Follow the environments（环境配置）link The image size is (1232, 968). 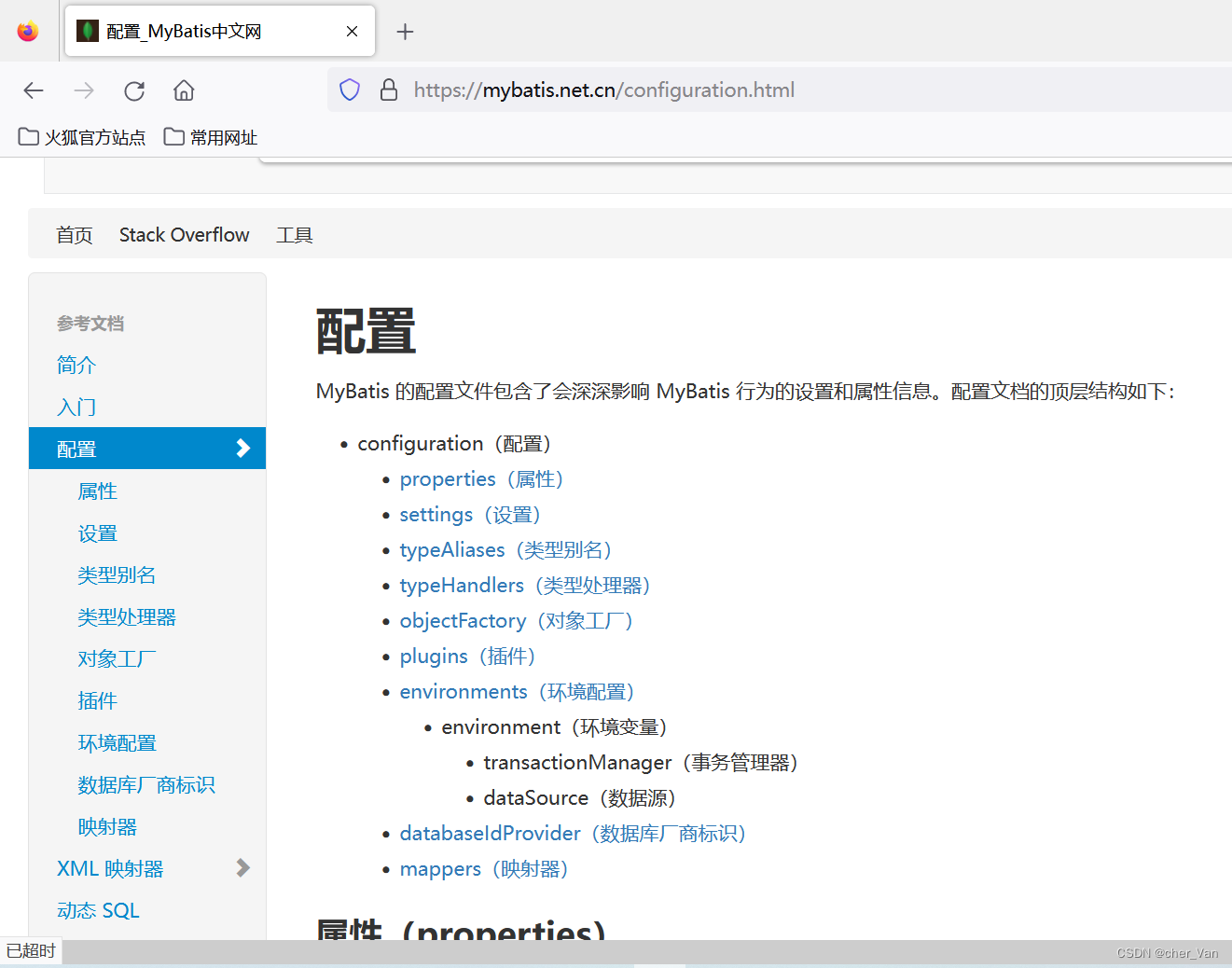click(x=518, y=692)
